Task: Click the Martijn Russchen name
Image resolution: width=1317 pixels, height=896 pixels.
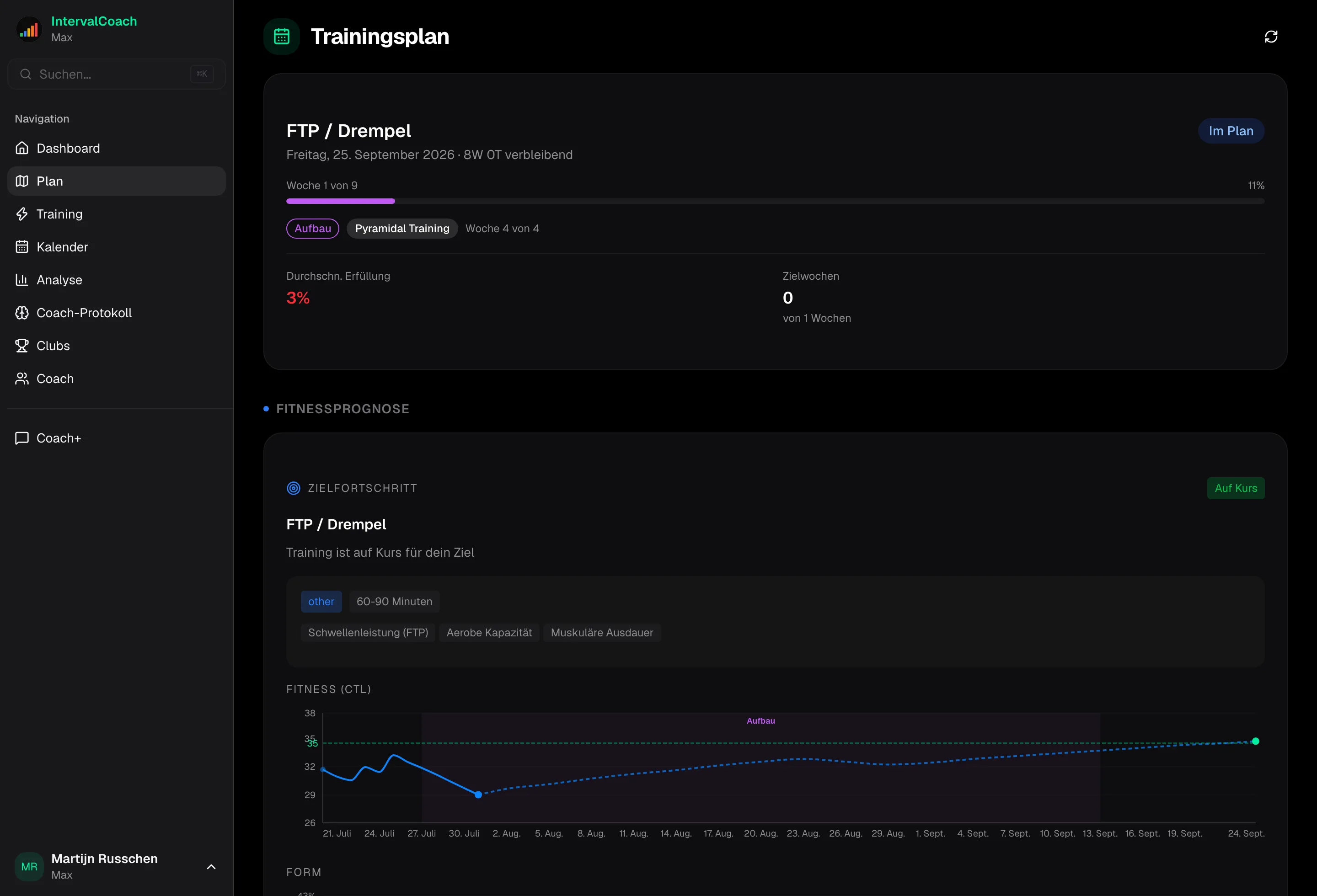Action: pos(104,859)
